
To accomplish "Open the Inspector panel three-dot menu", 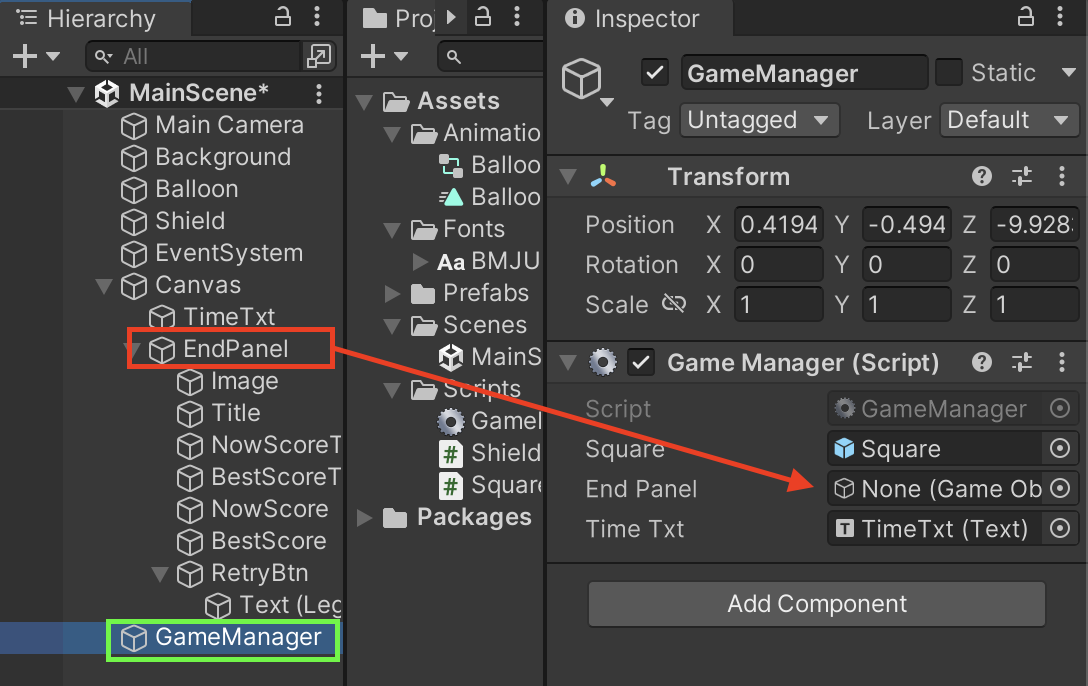I will click(1060, 17).
